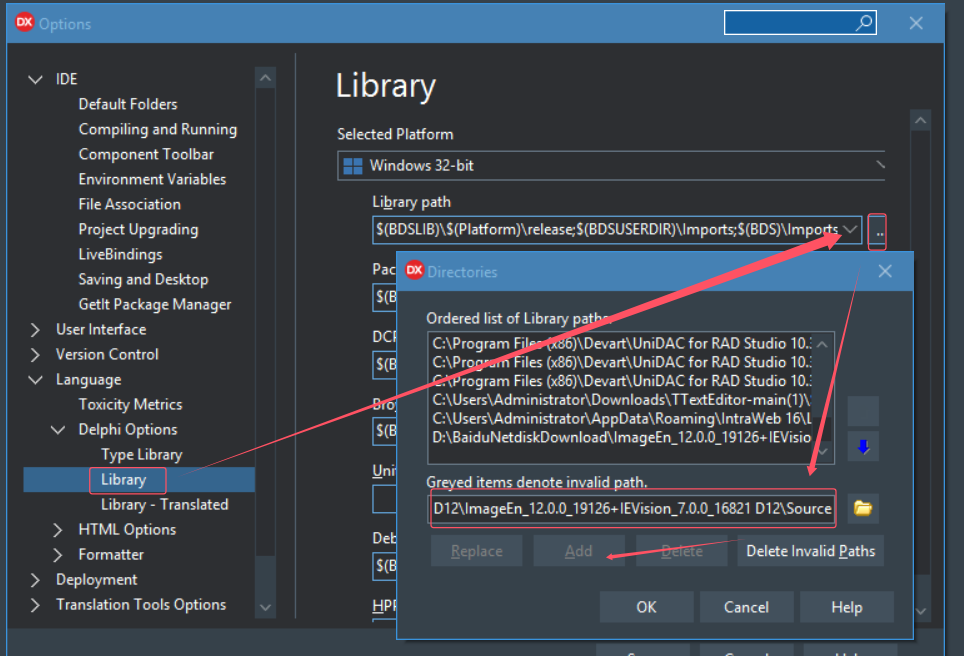Select the first UniDAC path entry
Viewport: 964px width, 656px height.
tap(621, 343)
